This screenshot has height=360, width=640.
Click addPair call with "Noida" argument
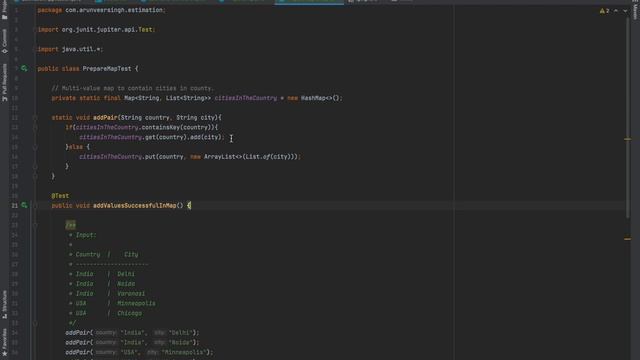(132, 342)
